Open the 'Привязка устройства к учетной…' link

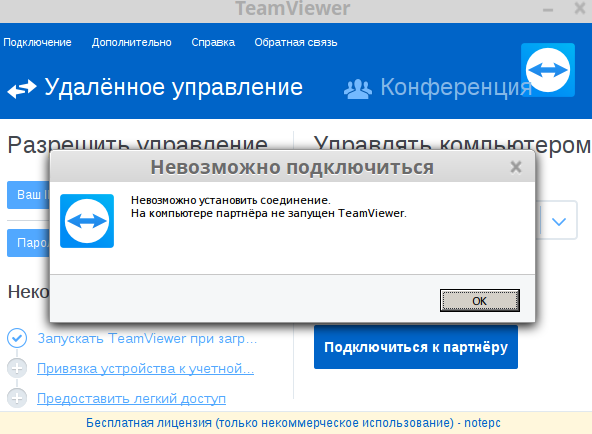coord(145,368)
